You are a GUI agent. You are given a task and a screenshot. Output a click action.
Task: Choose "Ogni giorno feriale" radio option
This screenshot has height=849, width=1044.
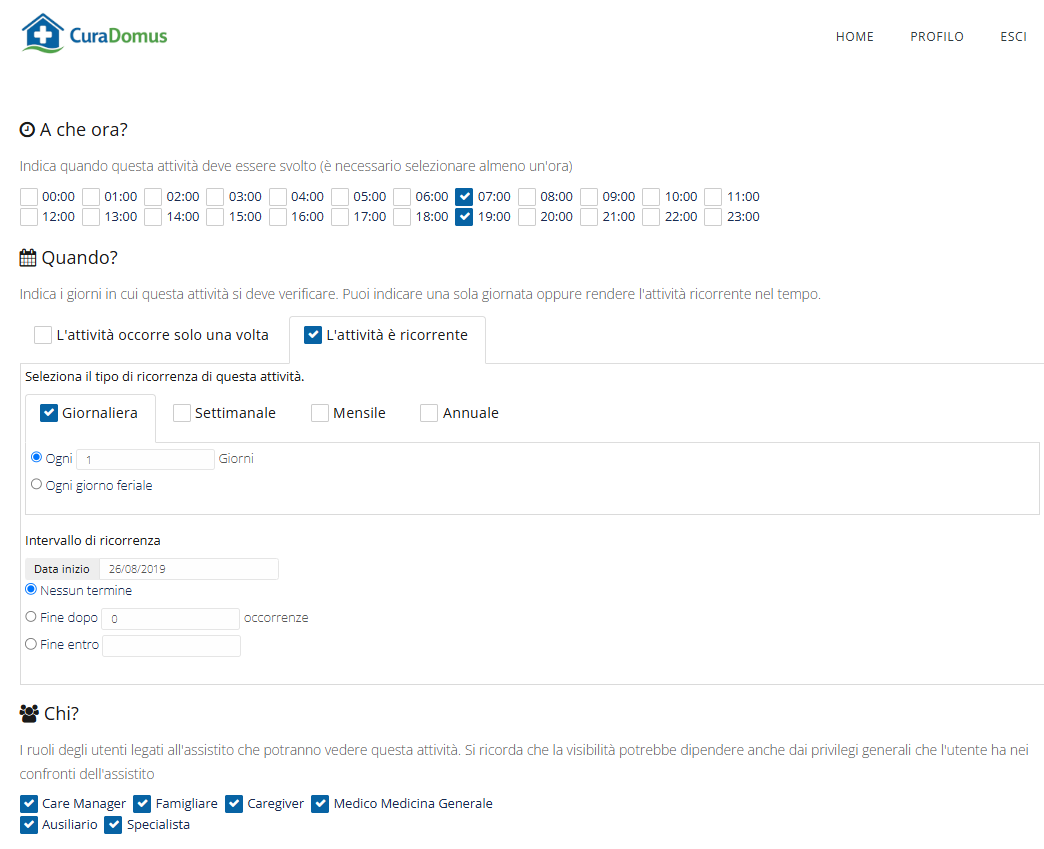(x=37, y=484)
